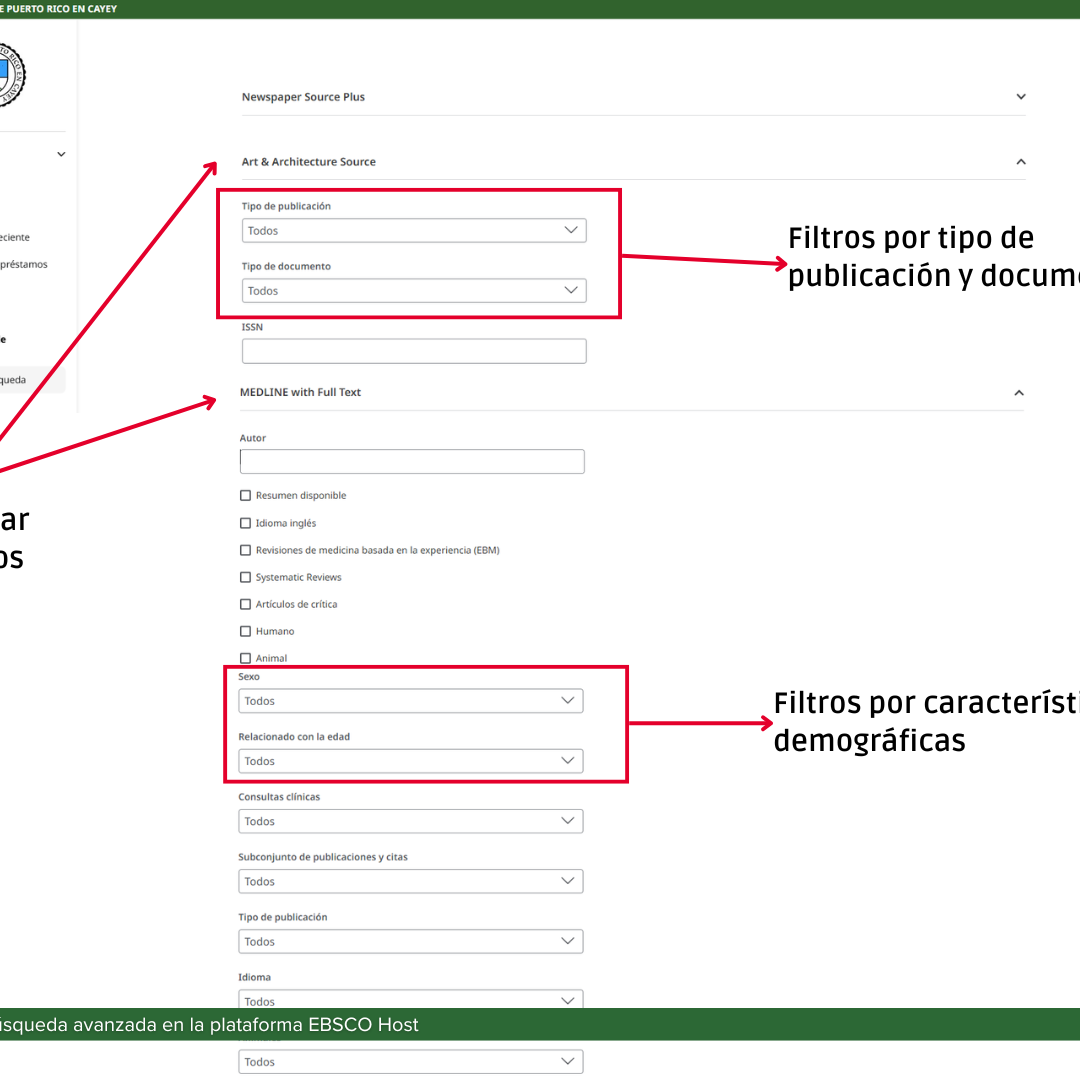Click the Autor input field under MEDLINE

(x=411, y=461)
